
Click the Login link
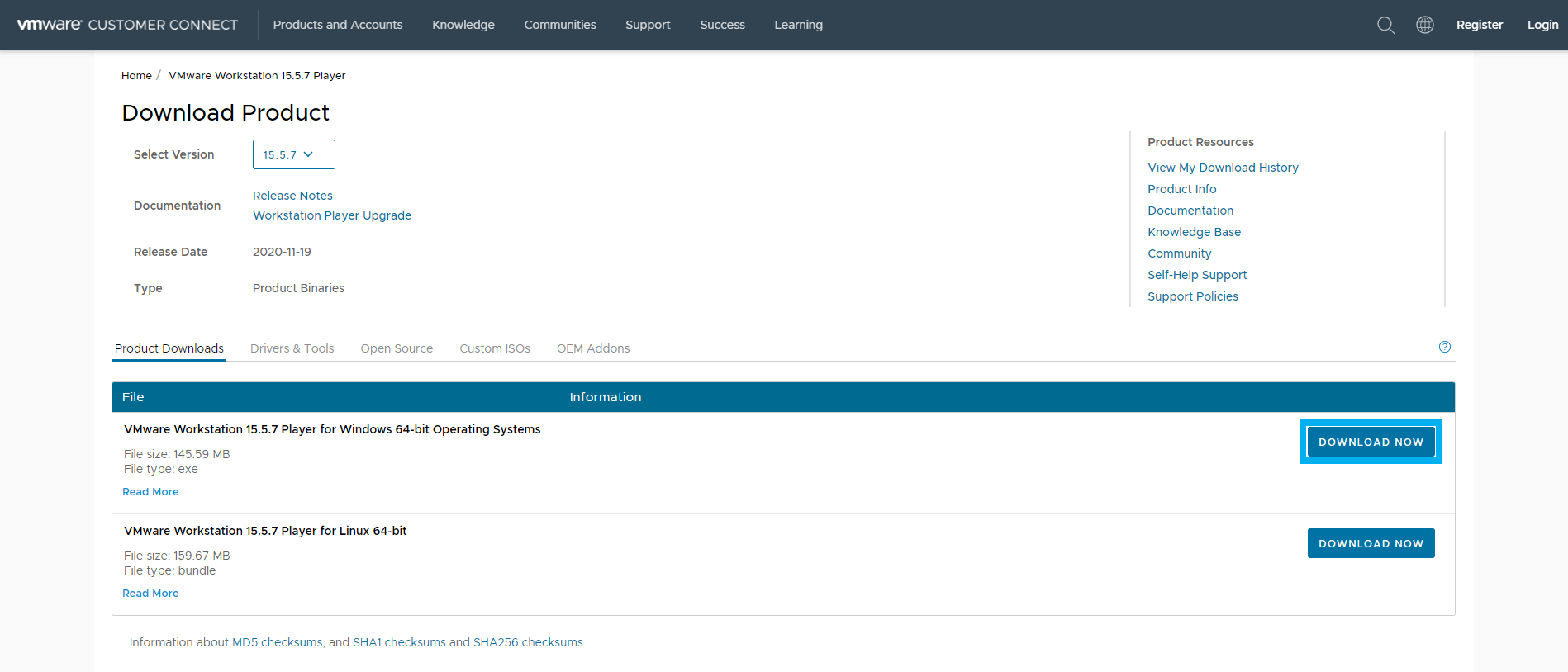coord(1542,25)
